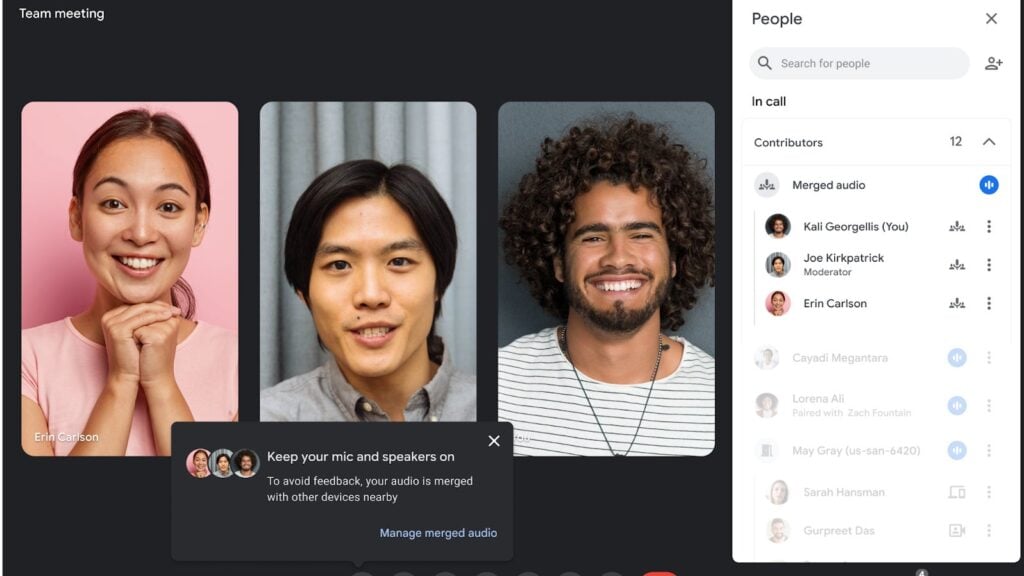Click the blue Merged audio indicator
Image resolution: width=1024 pixels, height=576 pixels.
click(989, 185)
